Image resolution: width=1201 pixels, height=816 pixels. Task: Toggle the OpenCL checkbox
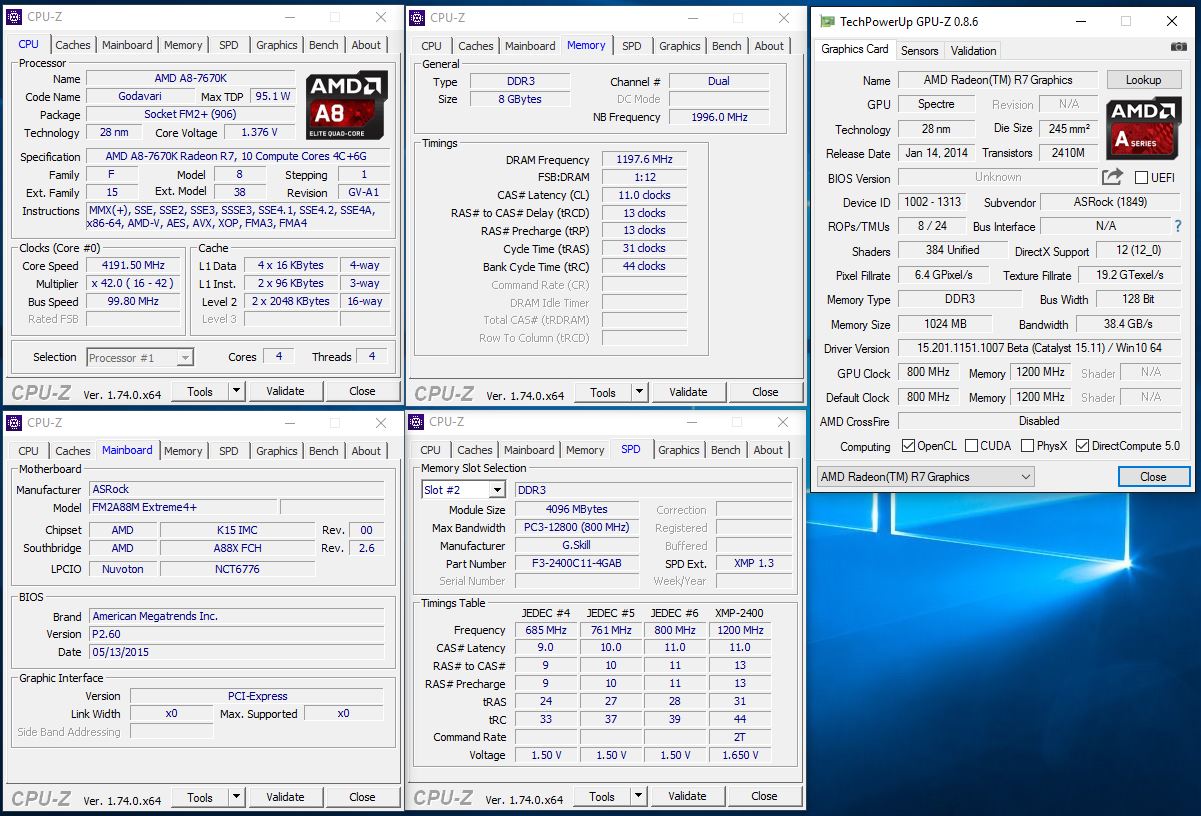pos(908,446)
